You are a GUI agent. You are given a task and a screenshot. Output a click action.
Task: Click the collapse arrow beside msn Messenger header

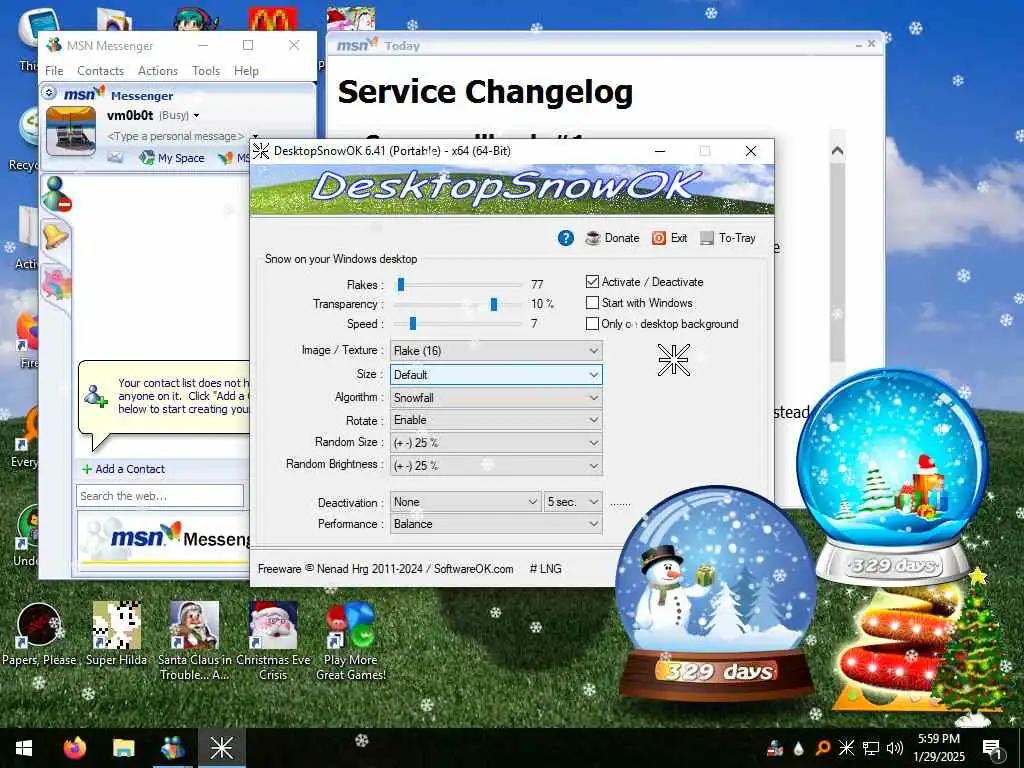pyautogui.click(x=49, y=93)
